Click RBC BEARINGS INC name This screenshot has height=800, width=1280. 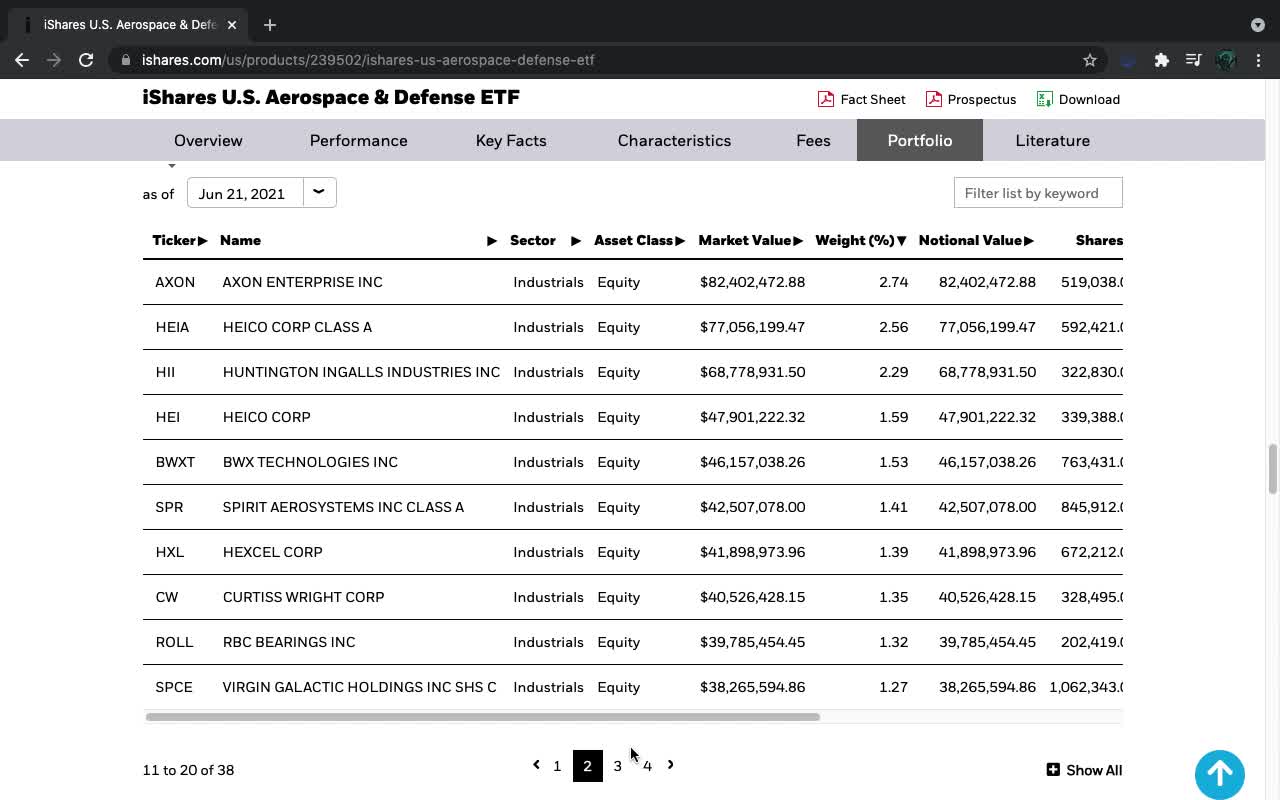289,642
